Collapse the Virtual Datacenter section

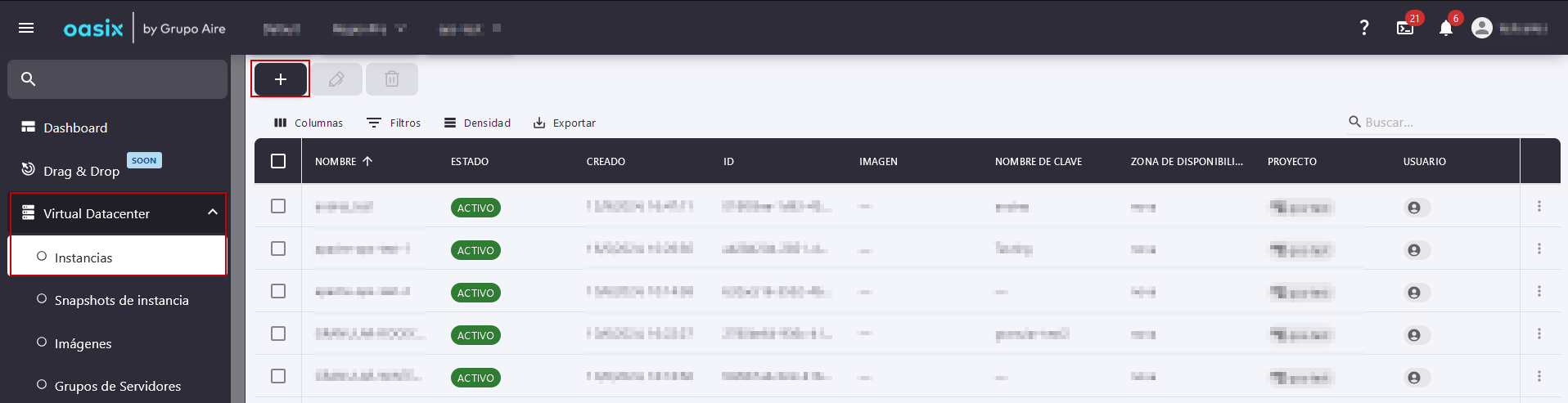point(212,213)
